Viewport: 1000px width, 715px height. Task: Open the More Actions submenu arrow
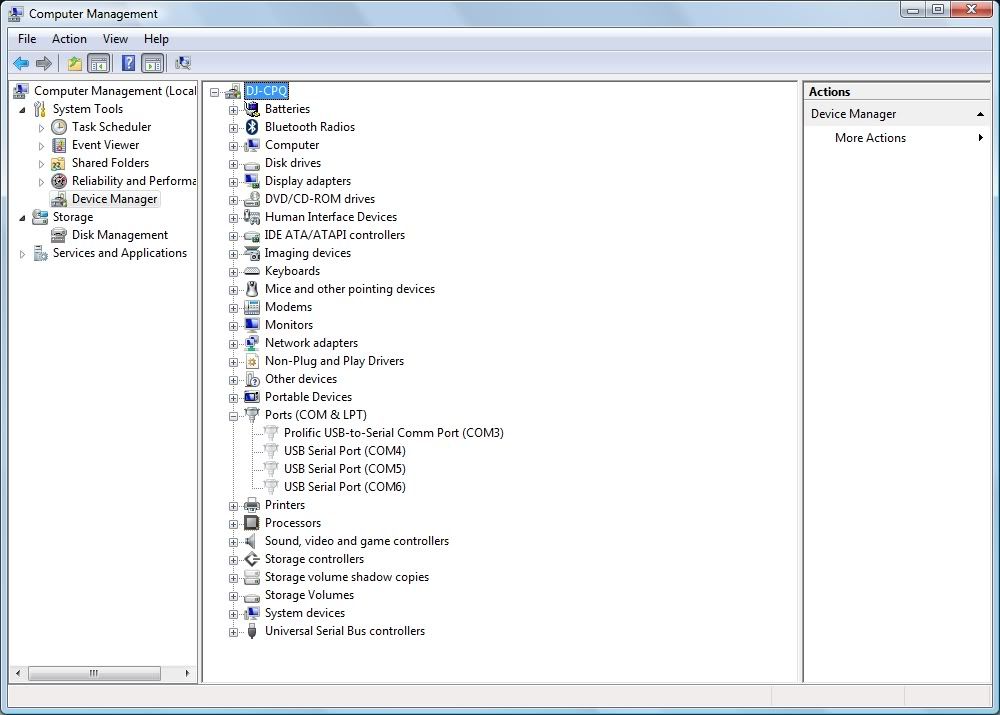coord(980,138)
